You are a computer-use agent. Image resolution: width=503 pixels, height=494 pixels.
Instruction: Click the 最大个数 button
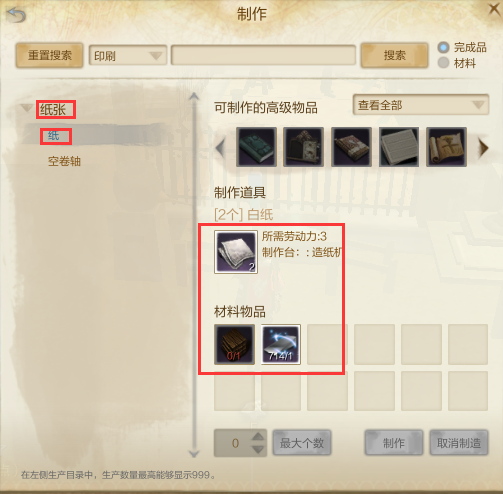(x=302, y=443)
